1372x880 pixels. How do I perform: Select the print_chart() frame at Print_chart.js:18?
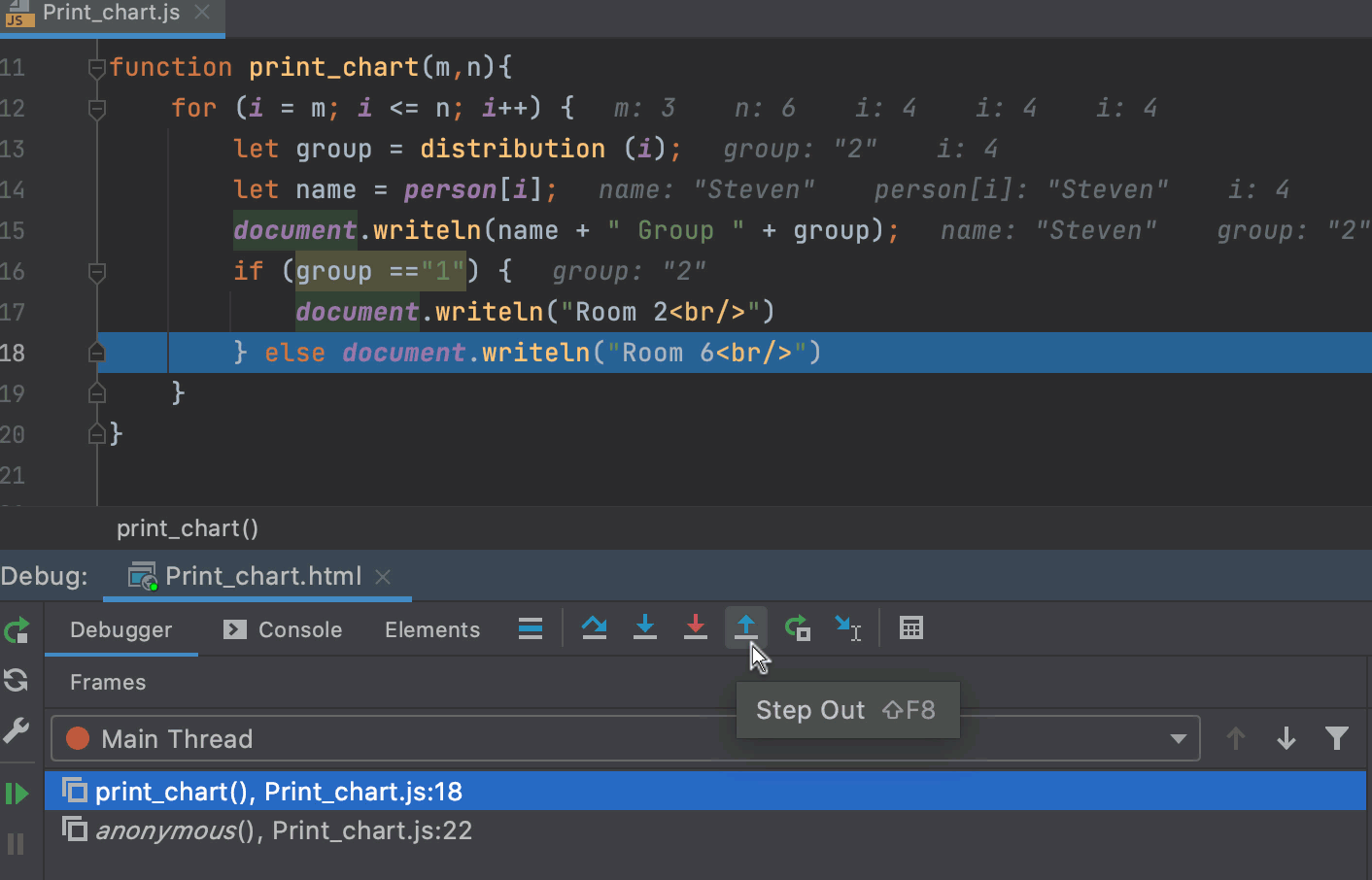click(x=705, y=792)
